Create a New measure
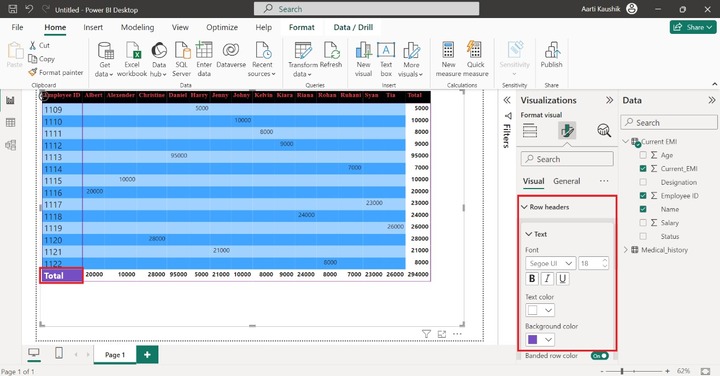 [x=448, y=59]
